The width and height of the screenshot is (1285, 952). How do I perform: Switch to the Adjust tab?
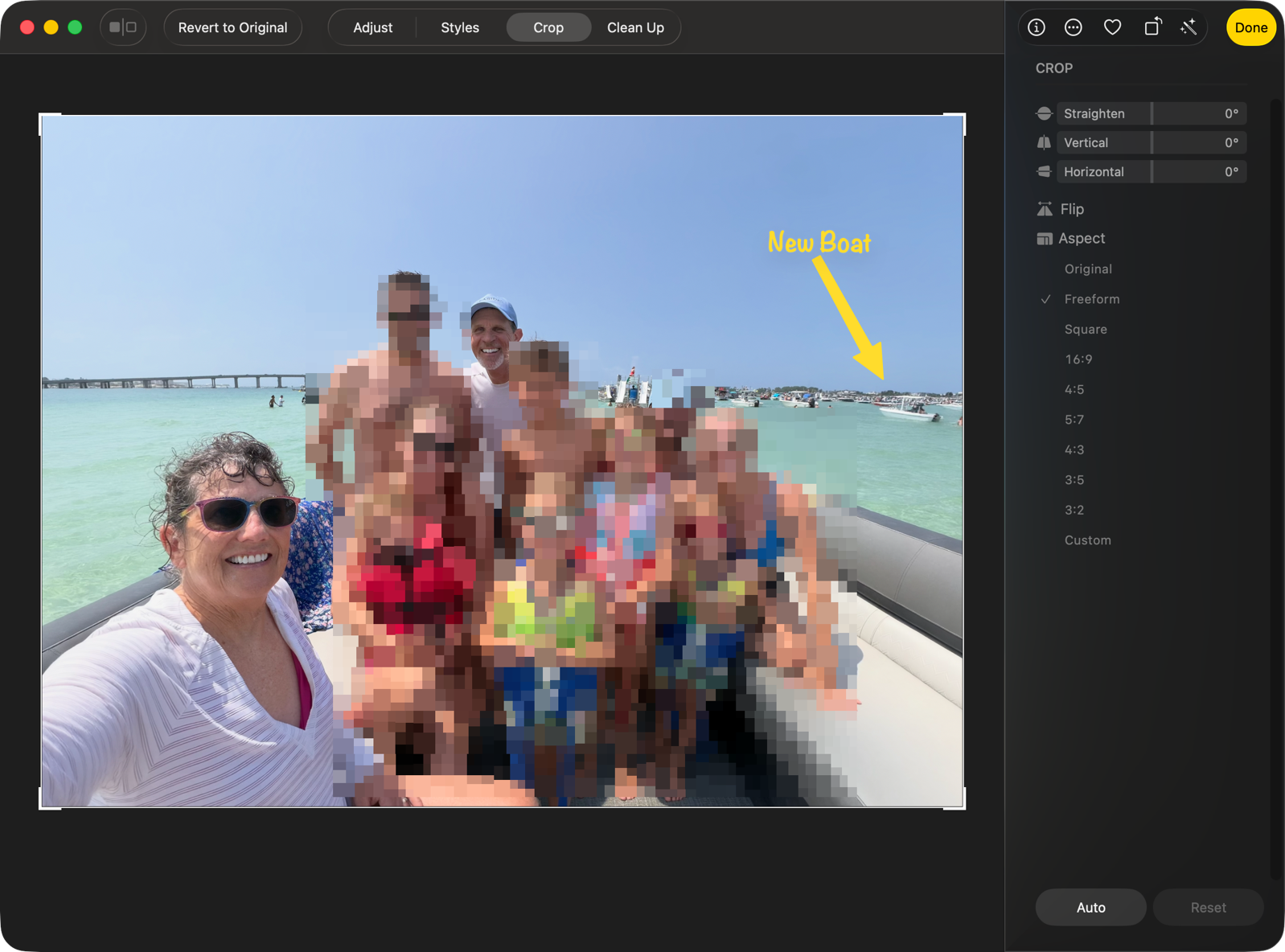point(373,27)
